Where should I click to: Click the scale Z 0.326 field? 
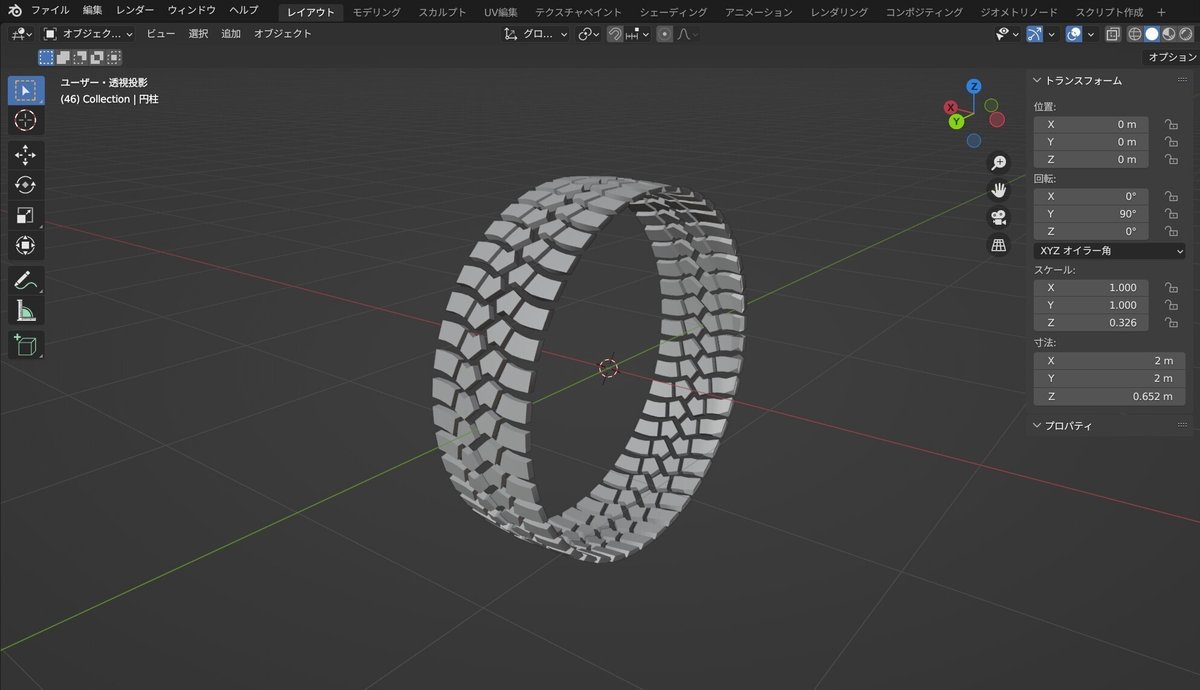1091,323
